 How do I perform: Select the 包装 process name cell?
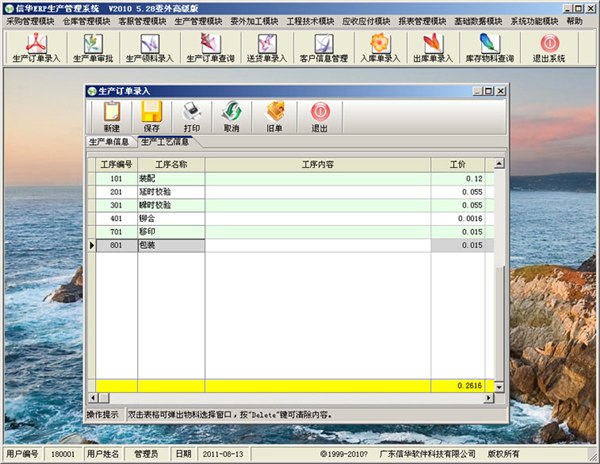tap(171, 245)
